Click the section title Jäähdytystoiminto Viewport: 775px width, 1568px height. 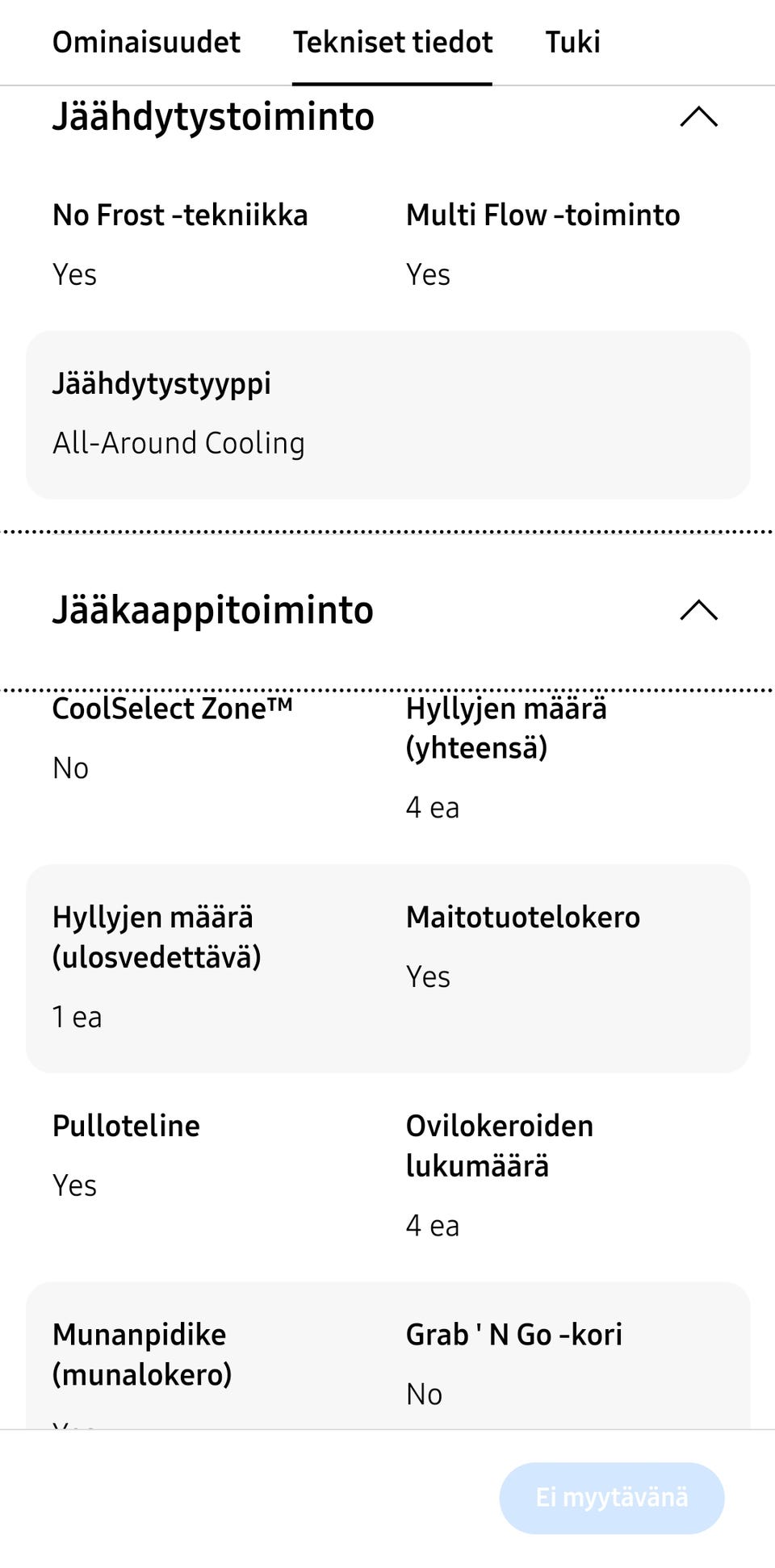(213, 116)
